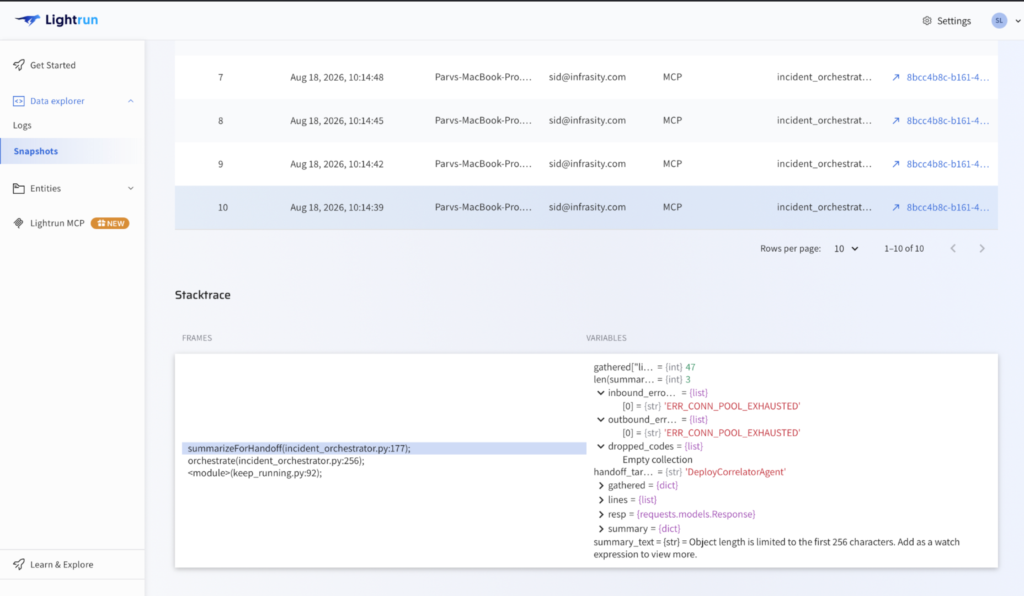Expand the summary dict variable
The image size is (1024, 596).
tap(601, 529)
